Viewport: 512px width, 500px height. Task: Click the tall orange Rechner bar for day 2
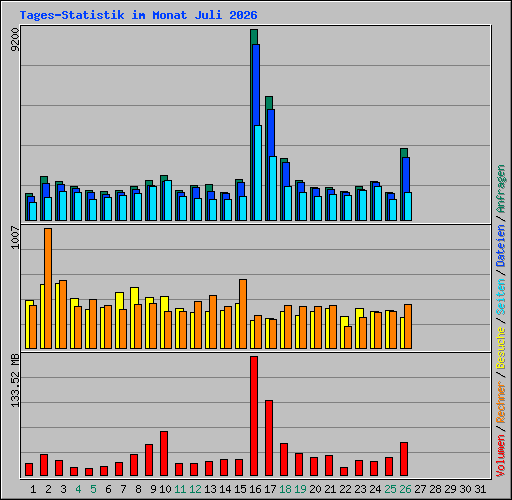[48, 289]
